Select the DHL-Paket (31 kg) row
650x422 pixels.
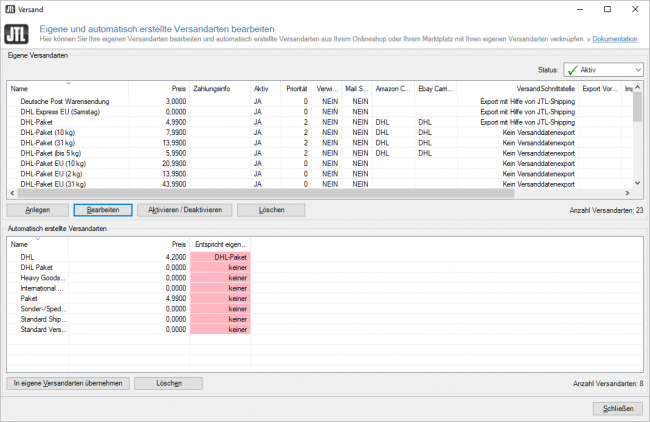pos(320,143)
